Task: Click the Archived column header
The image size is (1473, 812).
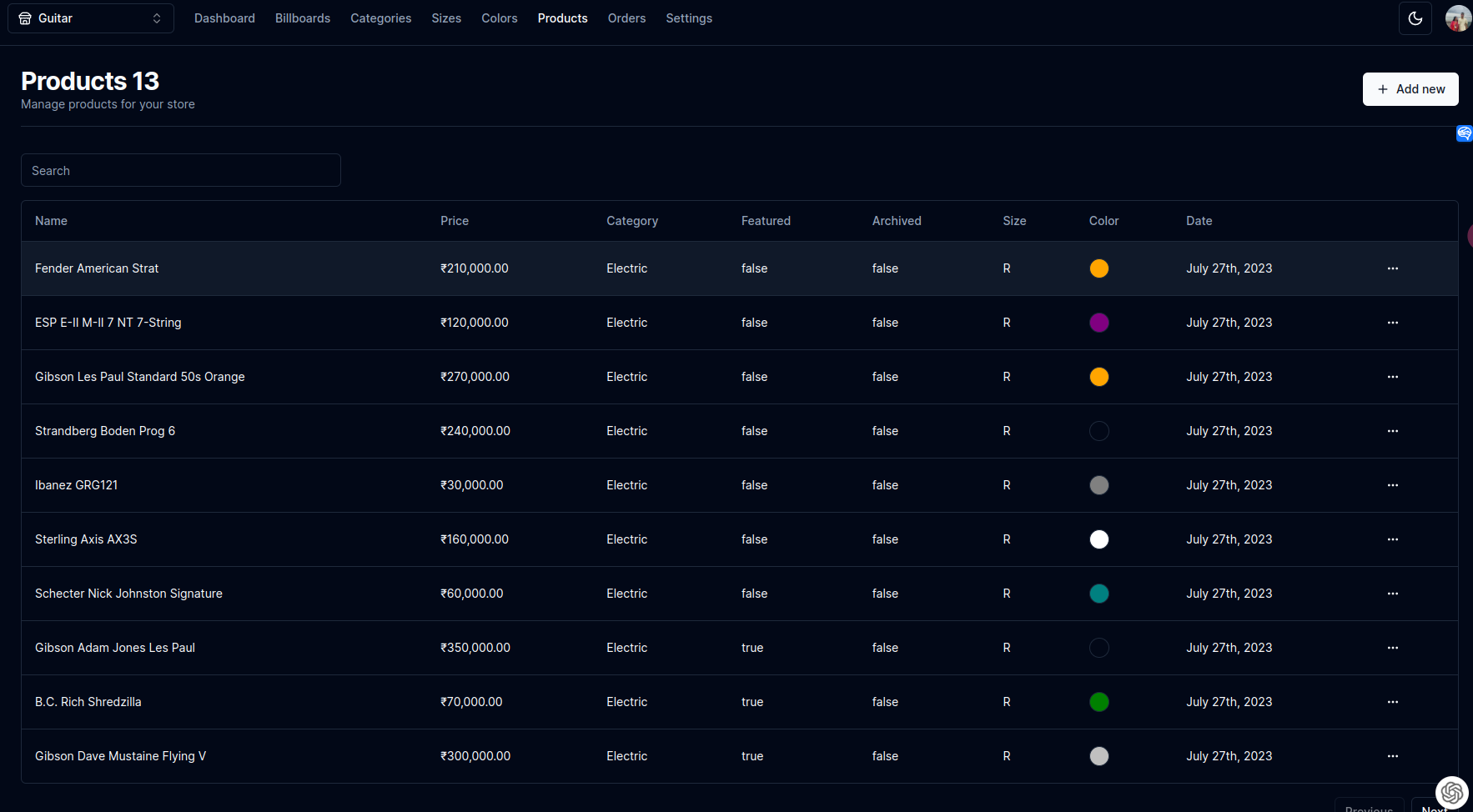Action: click(897, 221)
